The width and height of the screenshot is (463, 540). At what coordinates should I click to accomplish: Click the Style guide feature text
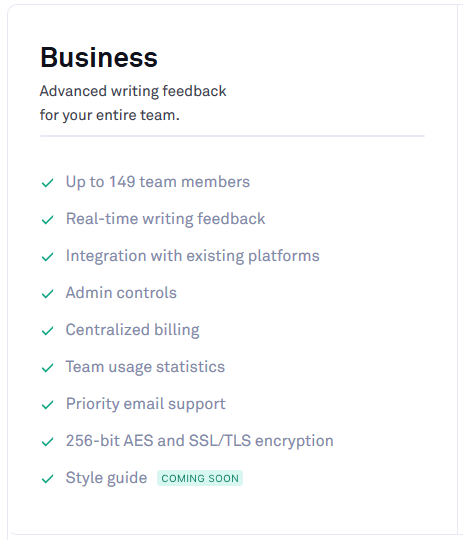tap(106, 478)
